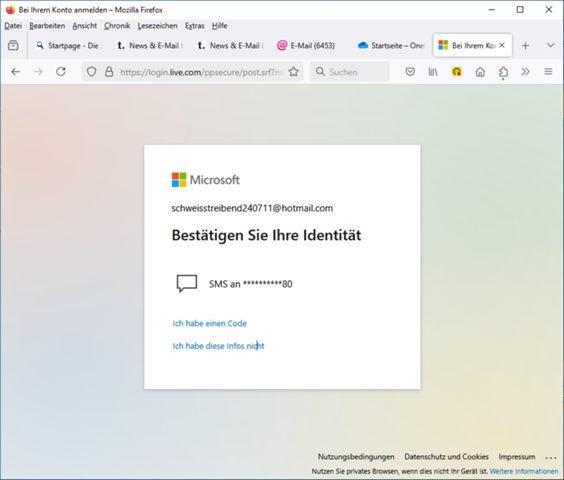The width and height of the screenshot is (564, 480).
Task: Click 'Ich habe einen Code' link
Action: 210,323
